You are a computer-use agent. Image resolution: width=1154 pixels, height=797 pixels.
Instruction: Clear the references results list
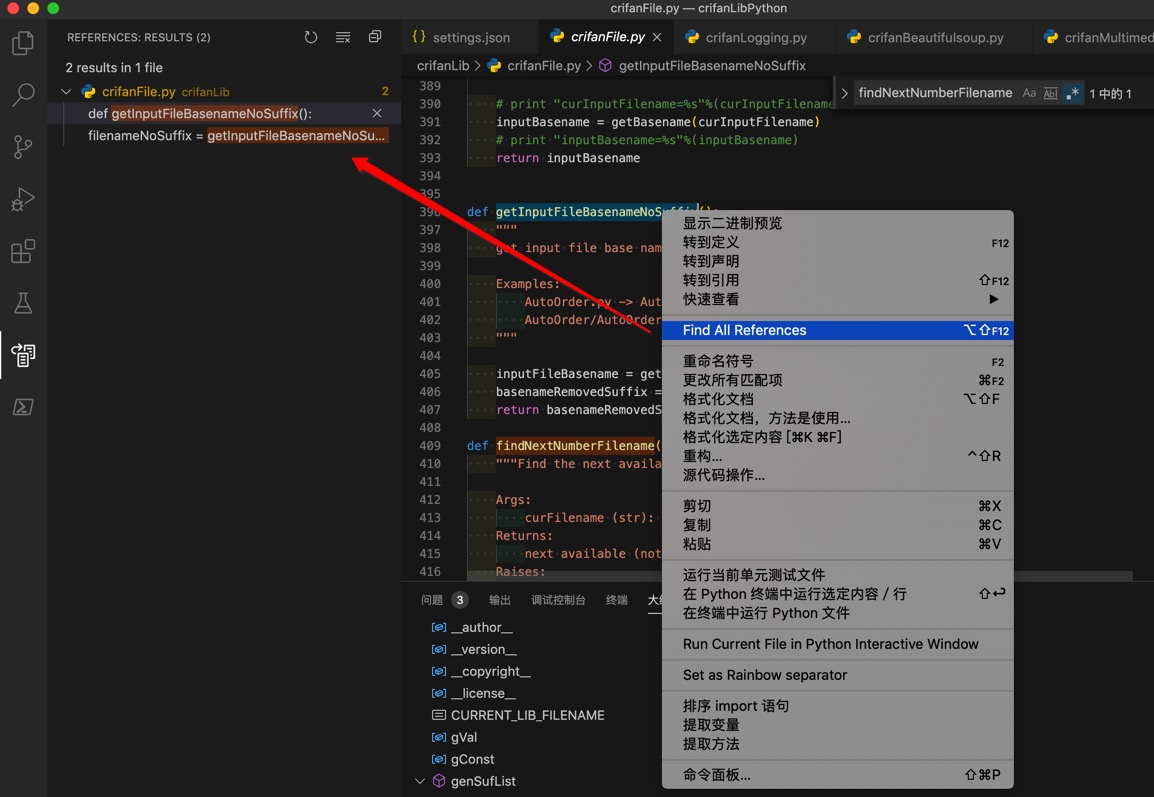[343, 37]
